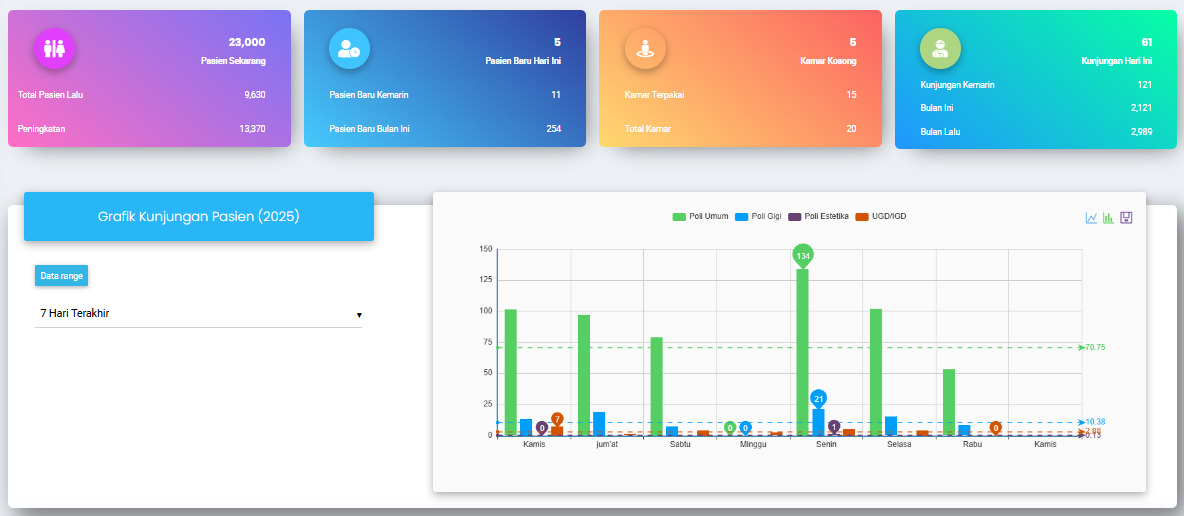Click the new patient icon on blue card
Screen dimensions: 1184x516
coord(350,48)
